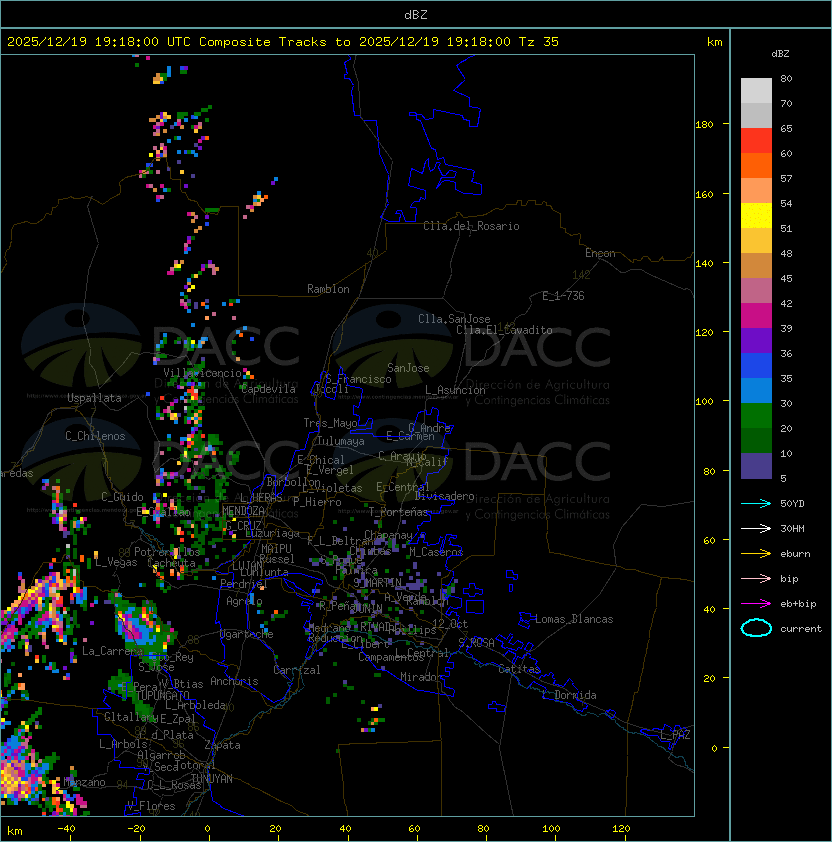This screenshot has height=842, width=832.
Task: Click the Anchoris place label
Action: pos(234,681)
